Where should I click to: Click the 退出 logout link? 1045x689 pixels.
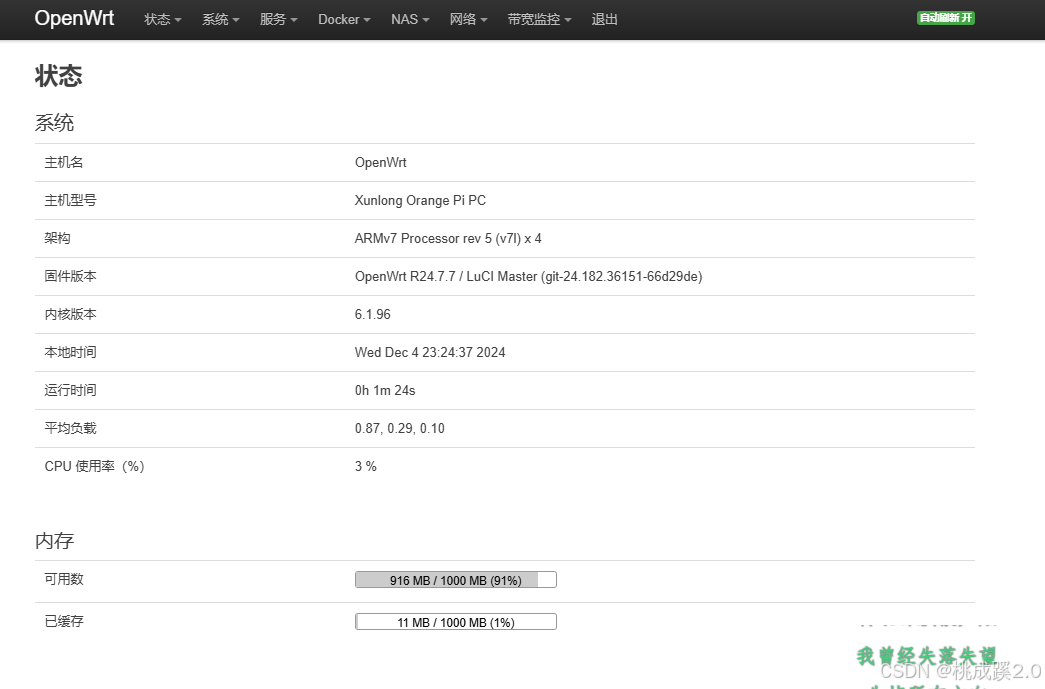[x=604, y=19]
